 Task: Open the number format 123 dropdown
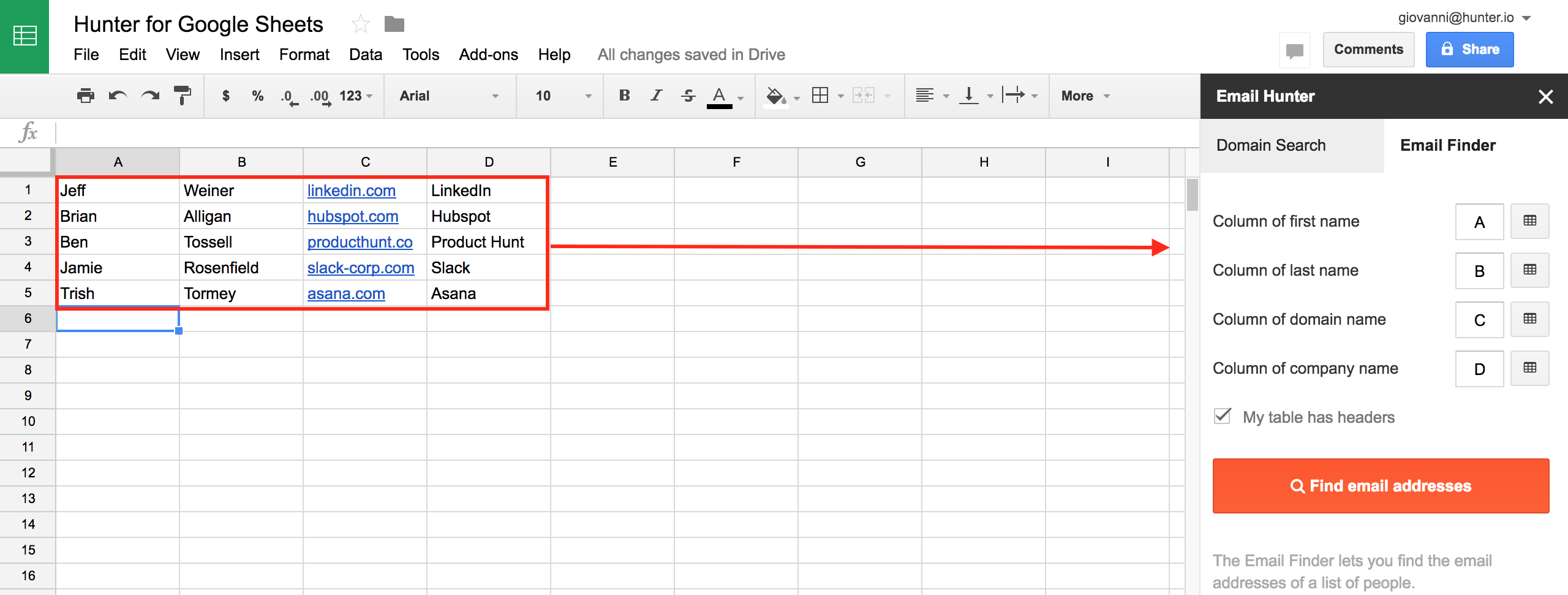pos(356,96)
